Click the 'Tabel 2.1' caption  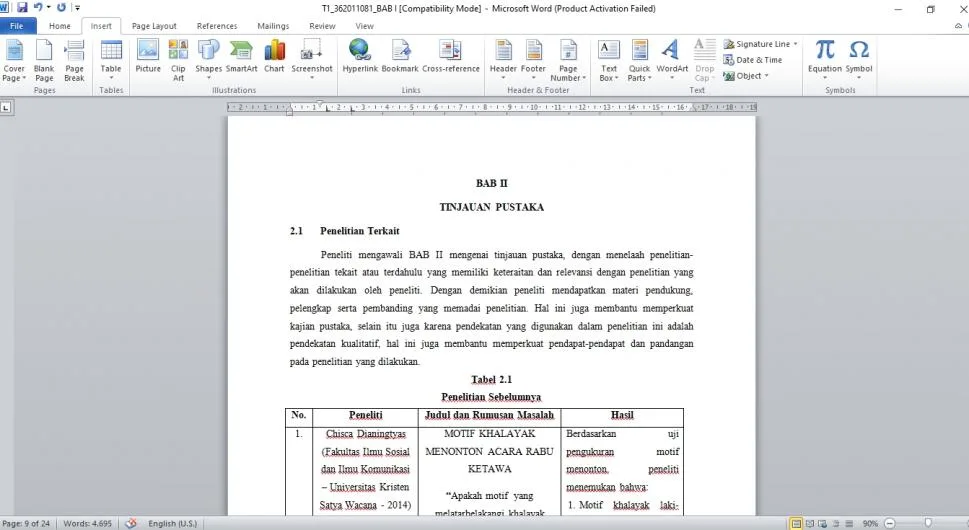[491, 379]
